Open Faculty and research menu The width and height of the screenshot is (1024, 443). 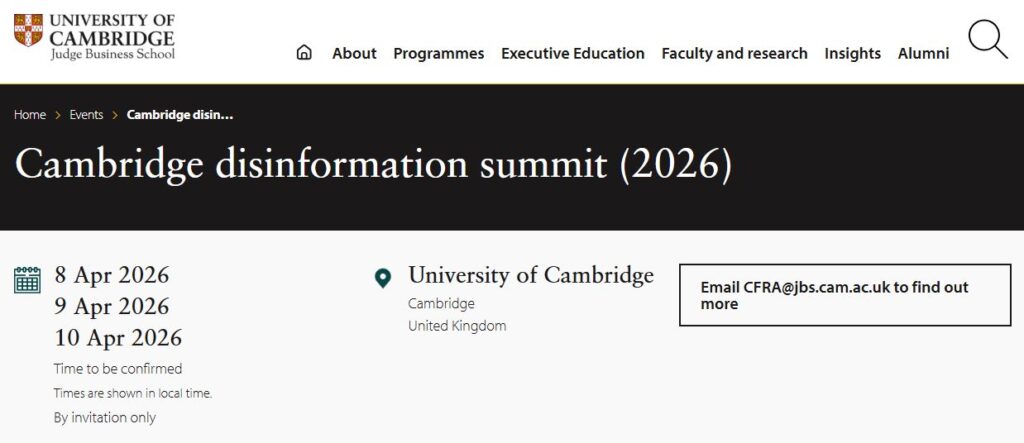click(734, 54)
